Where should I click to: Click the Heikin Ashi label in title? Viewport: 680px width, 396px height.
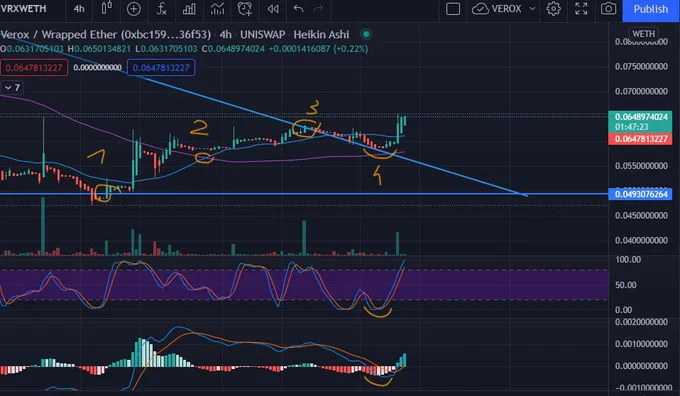(x=321, y=35)
